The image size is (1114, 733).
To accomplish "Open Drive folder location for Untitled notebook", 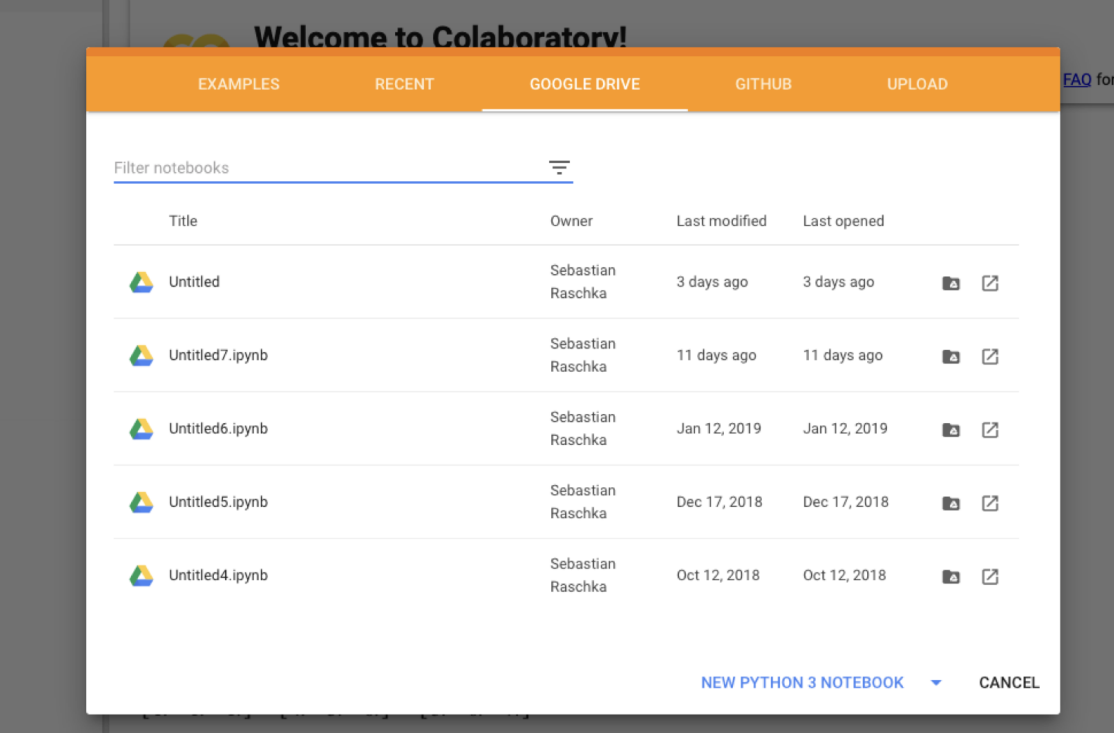I will coord(951,283).
